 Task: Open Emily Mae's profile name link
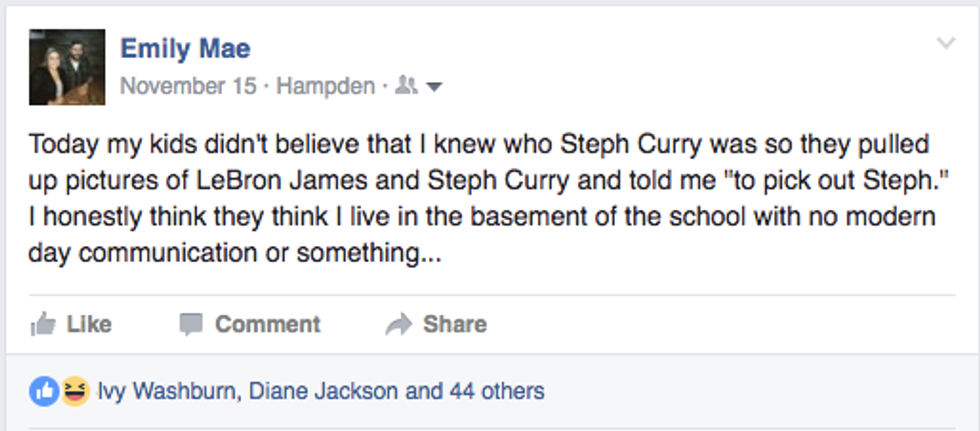pos(185,47)
